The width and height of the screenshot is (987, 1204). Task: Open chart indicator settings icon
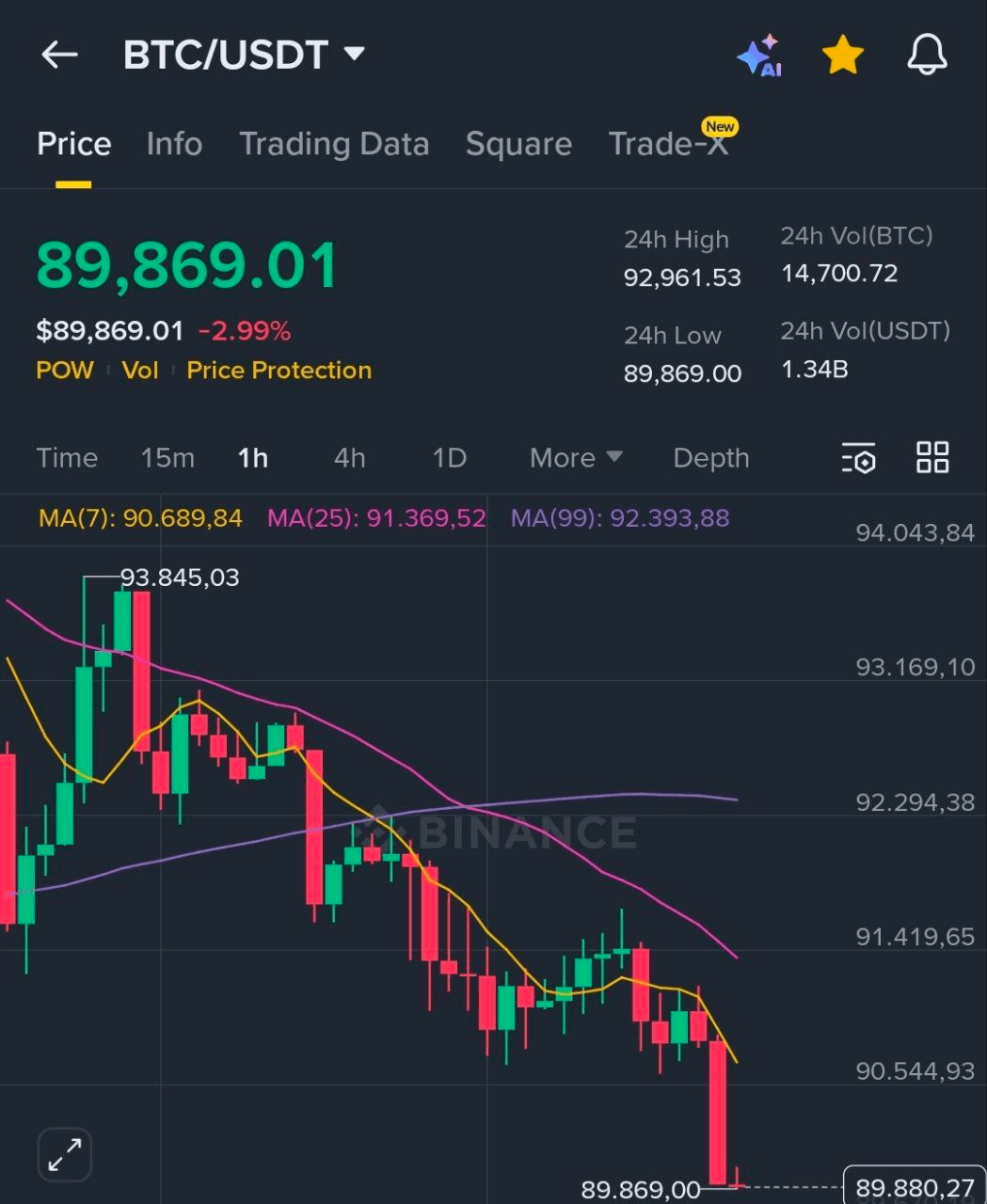click(x=858, y=458)
